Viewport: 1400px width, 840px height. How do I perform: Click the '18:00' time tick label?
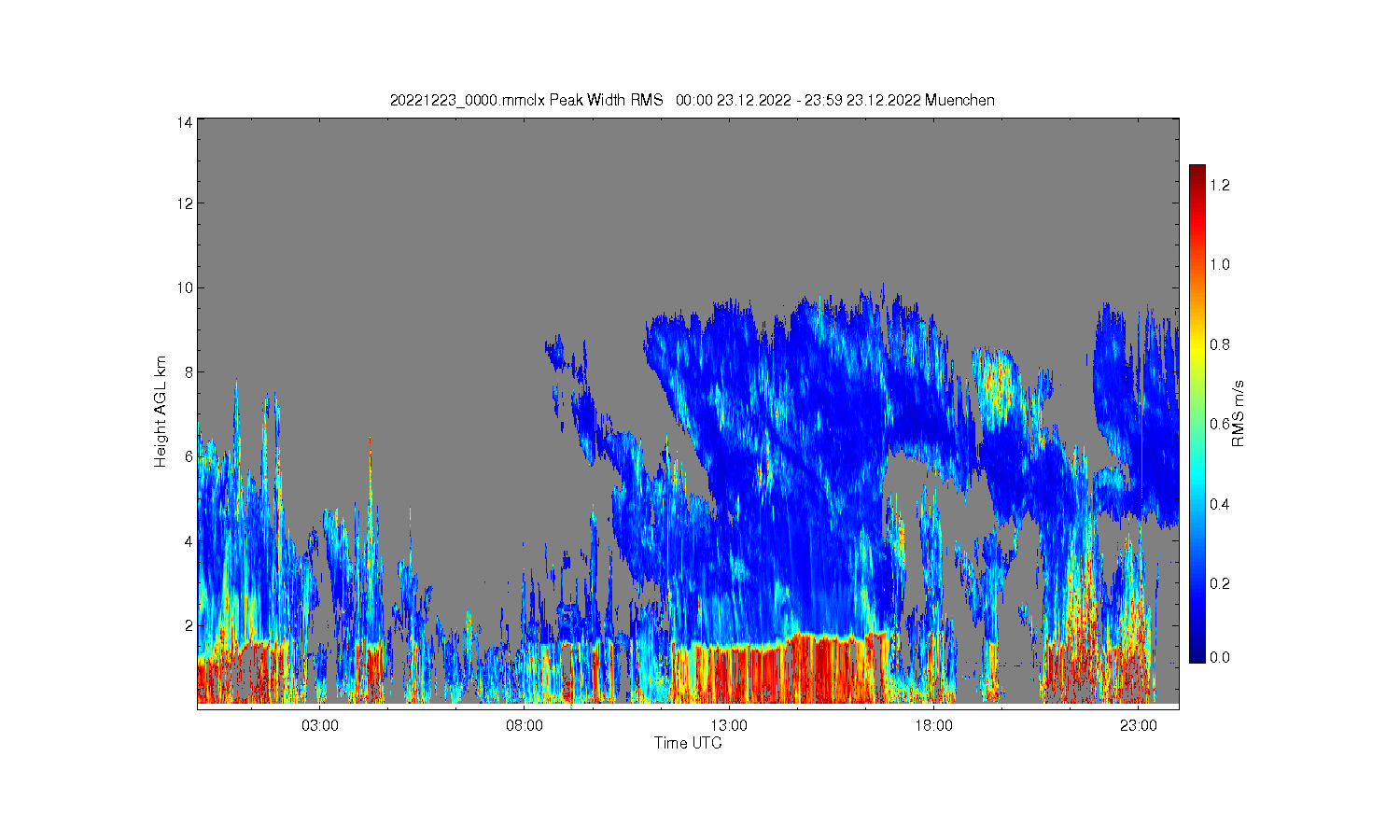[x=933, y=726]
